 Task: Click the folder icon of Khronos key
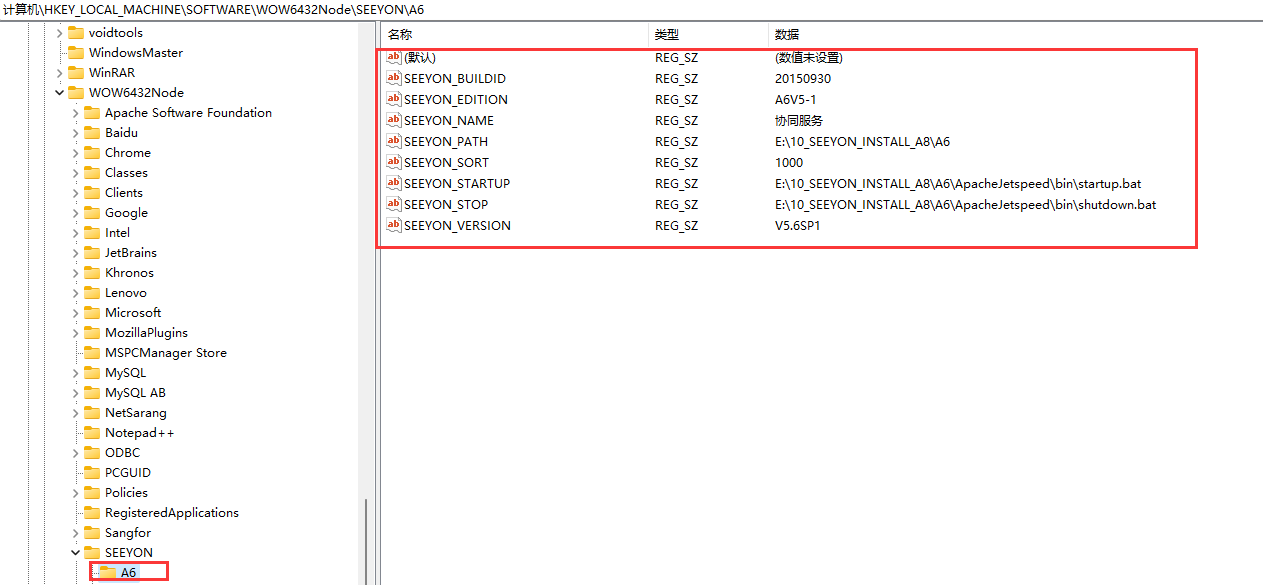[x=92, y=272]
